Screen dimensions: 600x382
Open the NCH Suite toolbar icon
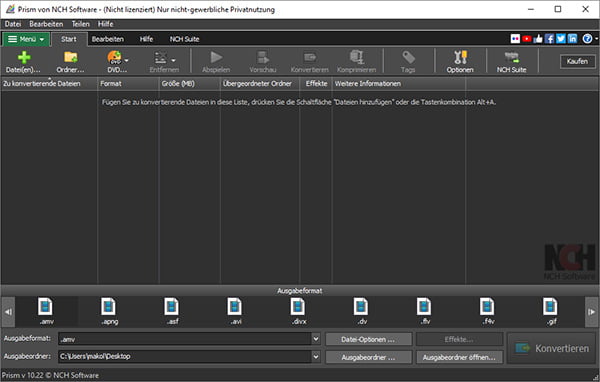512,57
